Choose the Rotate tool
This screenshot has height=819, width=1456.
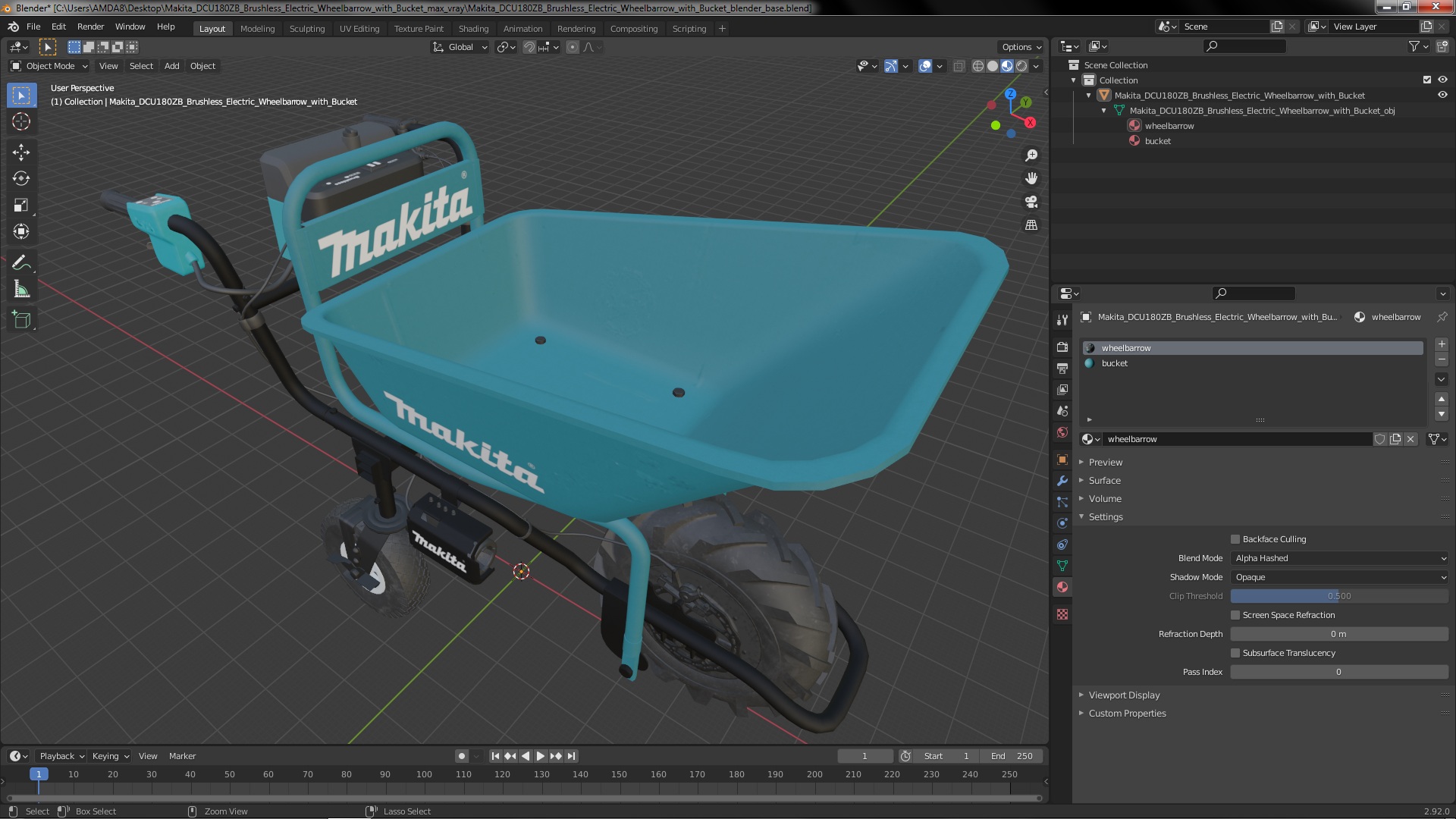pyautogui.click(x=21, y=179)
